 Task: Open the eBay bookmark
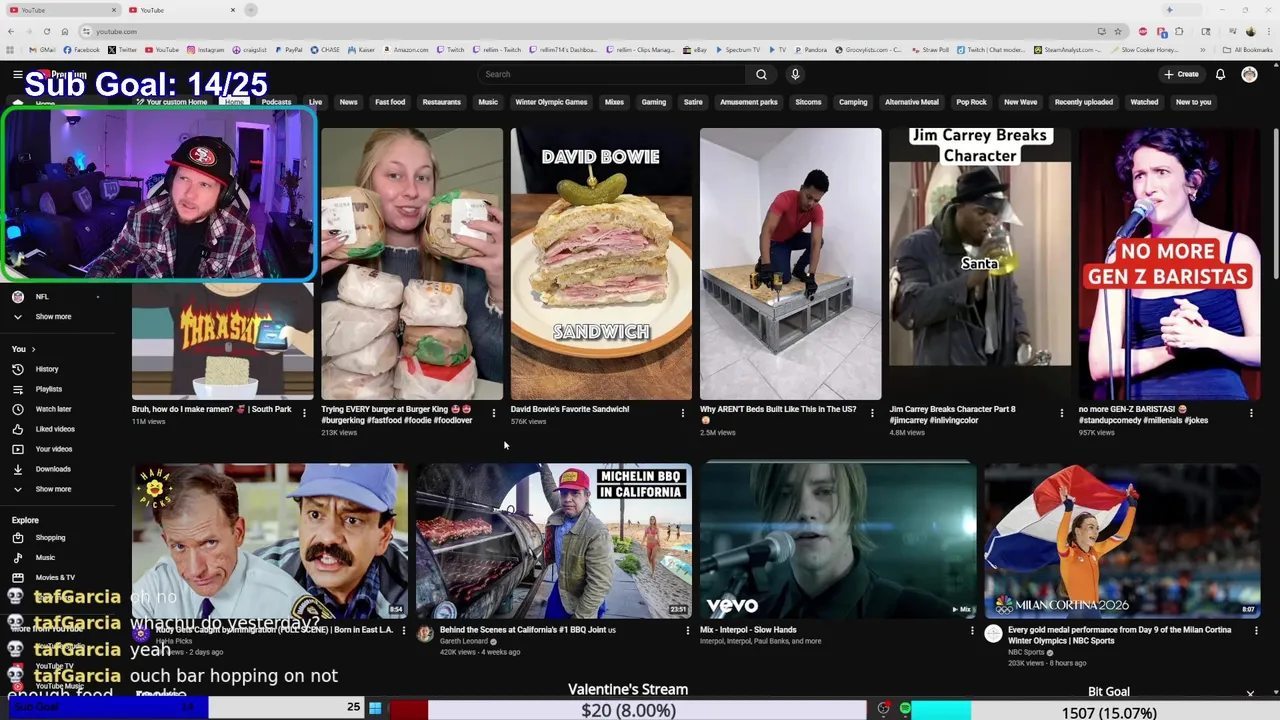(x=695, y=49)
